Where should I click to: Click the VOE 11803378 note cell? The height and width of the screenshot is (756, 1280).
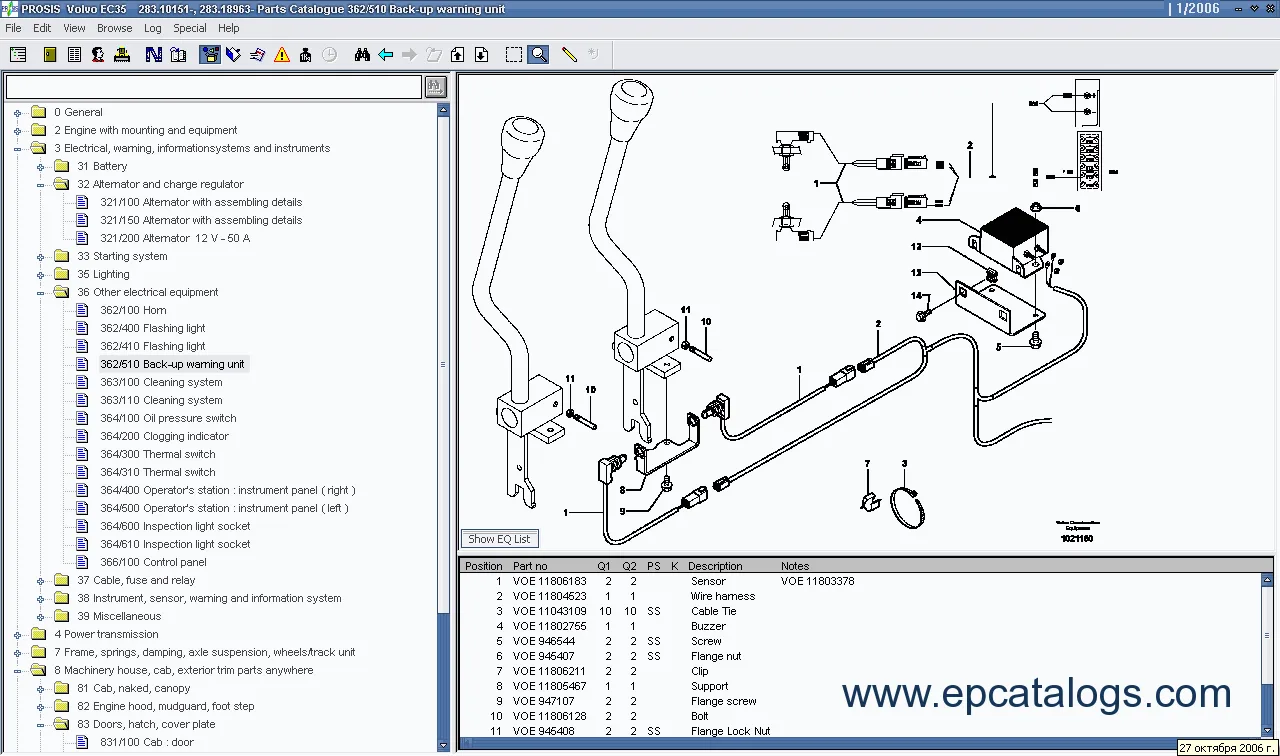click(x=817, y=581)
